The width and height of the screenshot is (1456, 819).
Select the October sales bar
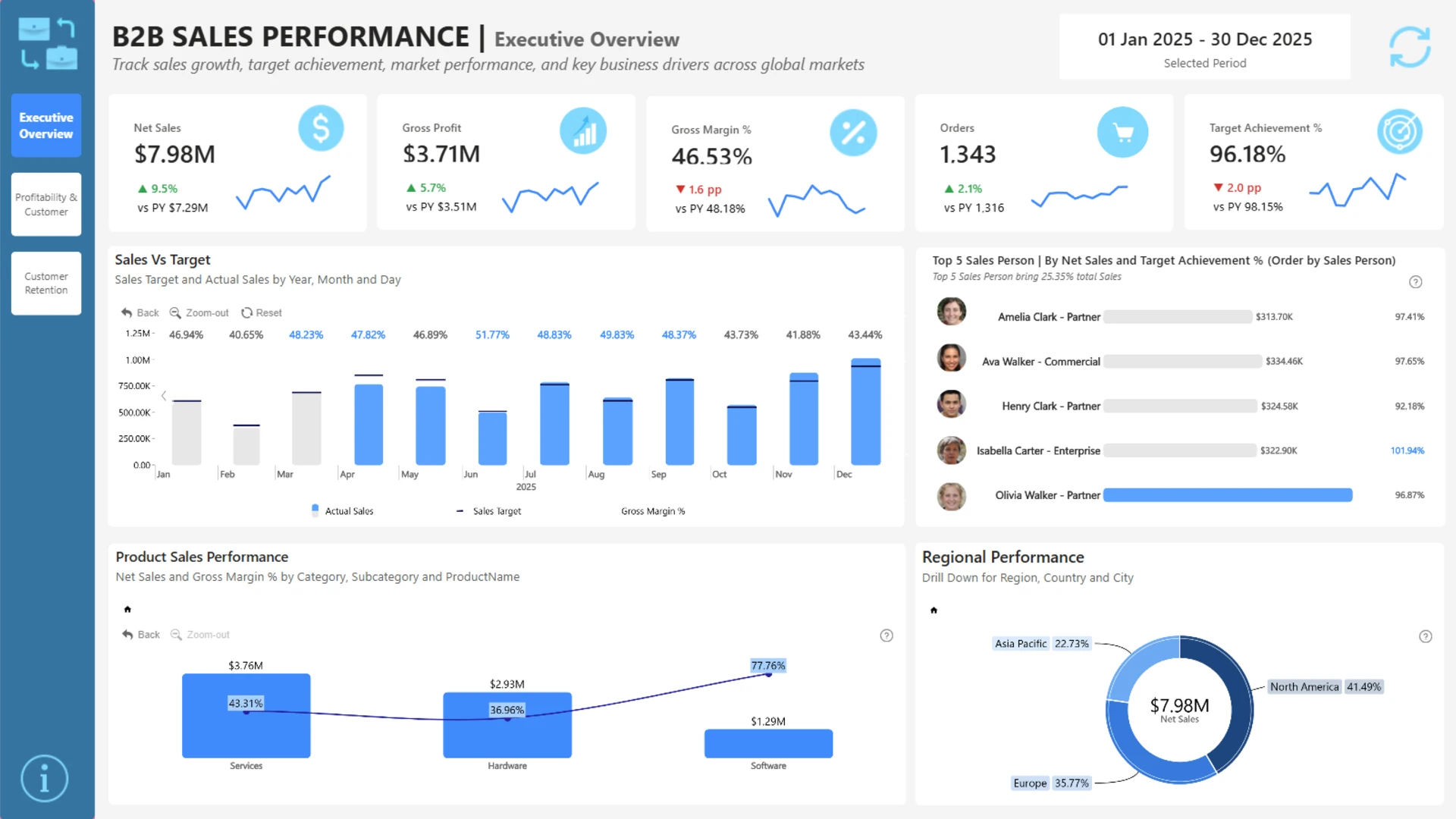[x=742, y=435]
